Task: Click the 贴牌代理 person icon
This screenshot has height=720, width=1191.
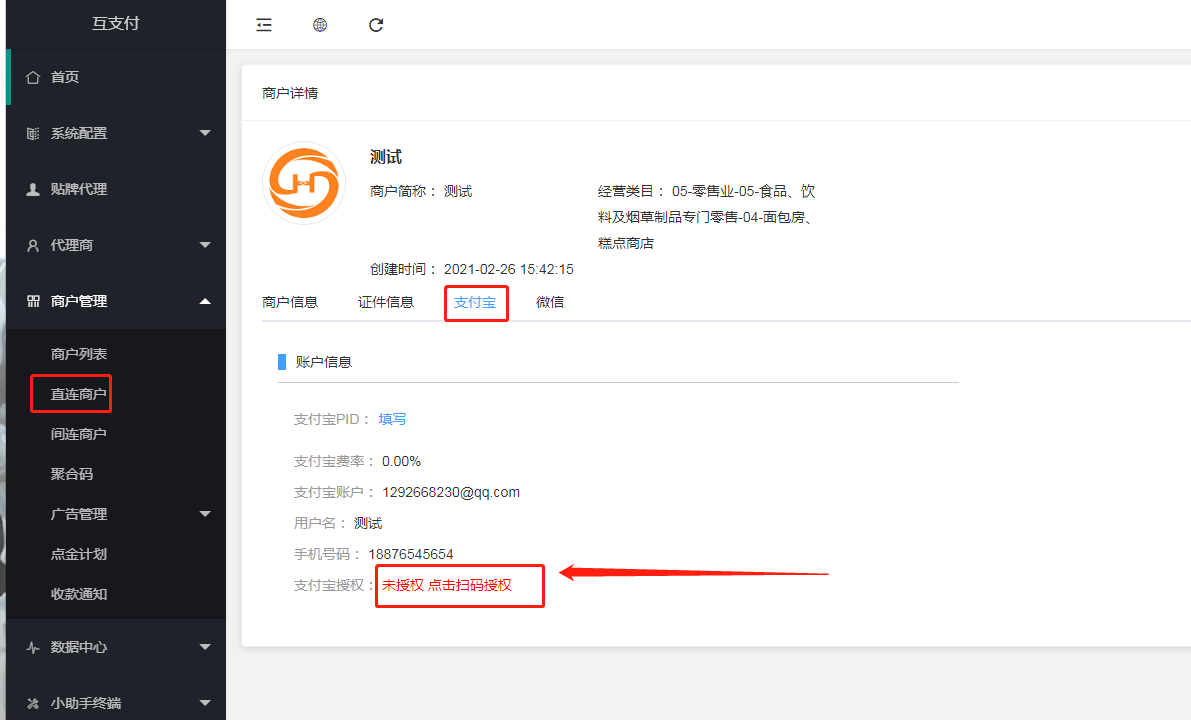Action: click(x=33, y=189)
